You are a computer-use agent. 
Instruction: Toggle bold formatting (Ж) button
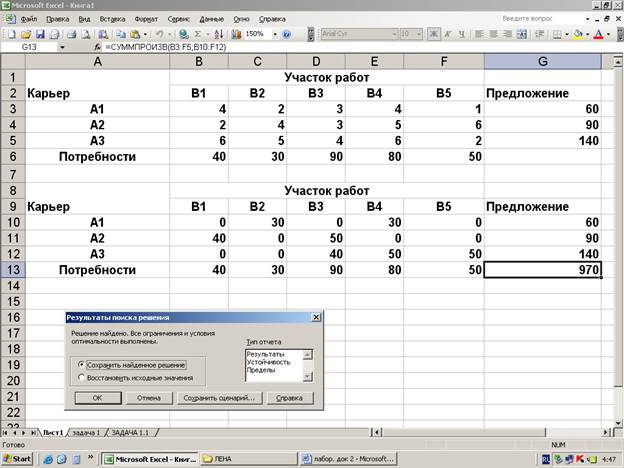[434, 35]
